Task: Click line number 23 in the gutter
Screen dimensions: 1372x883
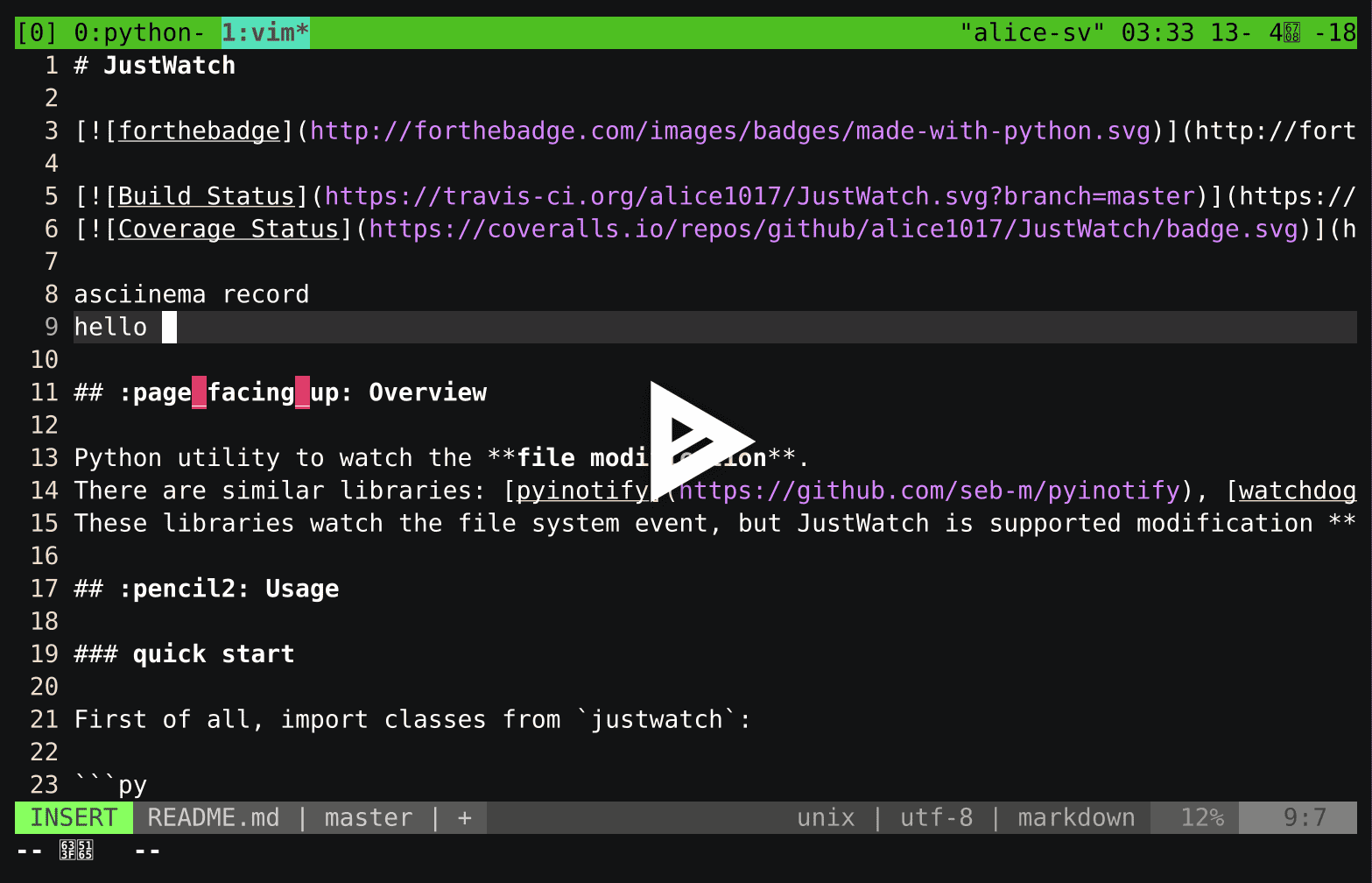Action: 45,785
